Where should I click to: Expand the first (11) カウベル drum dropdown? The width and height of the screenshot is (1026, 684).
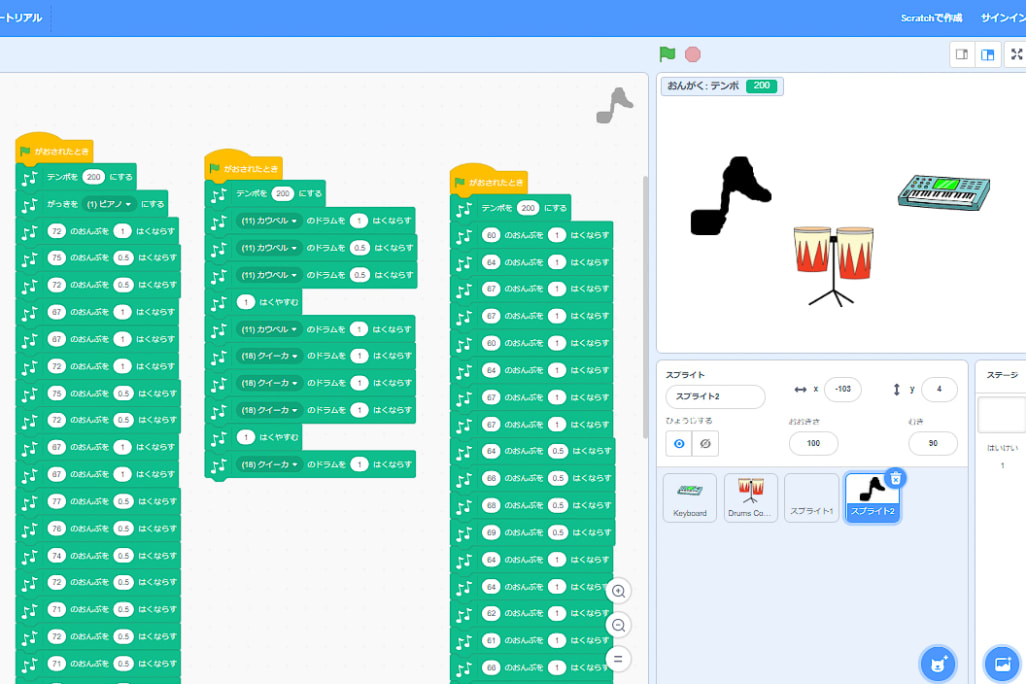tap(269, 221)
